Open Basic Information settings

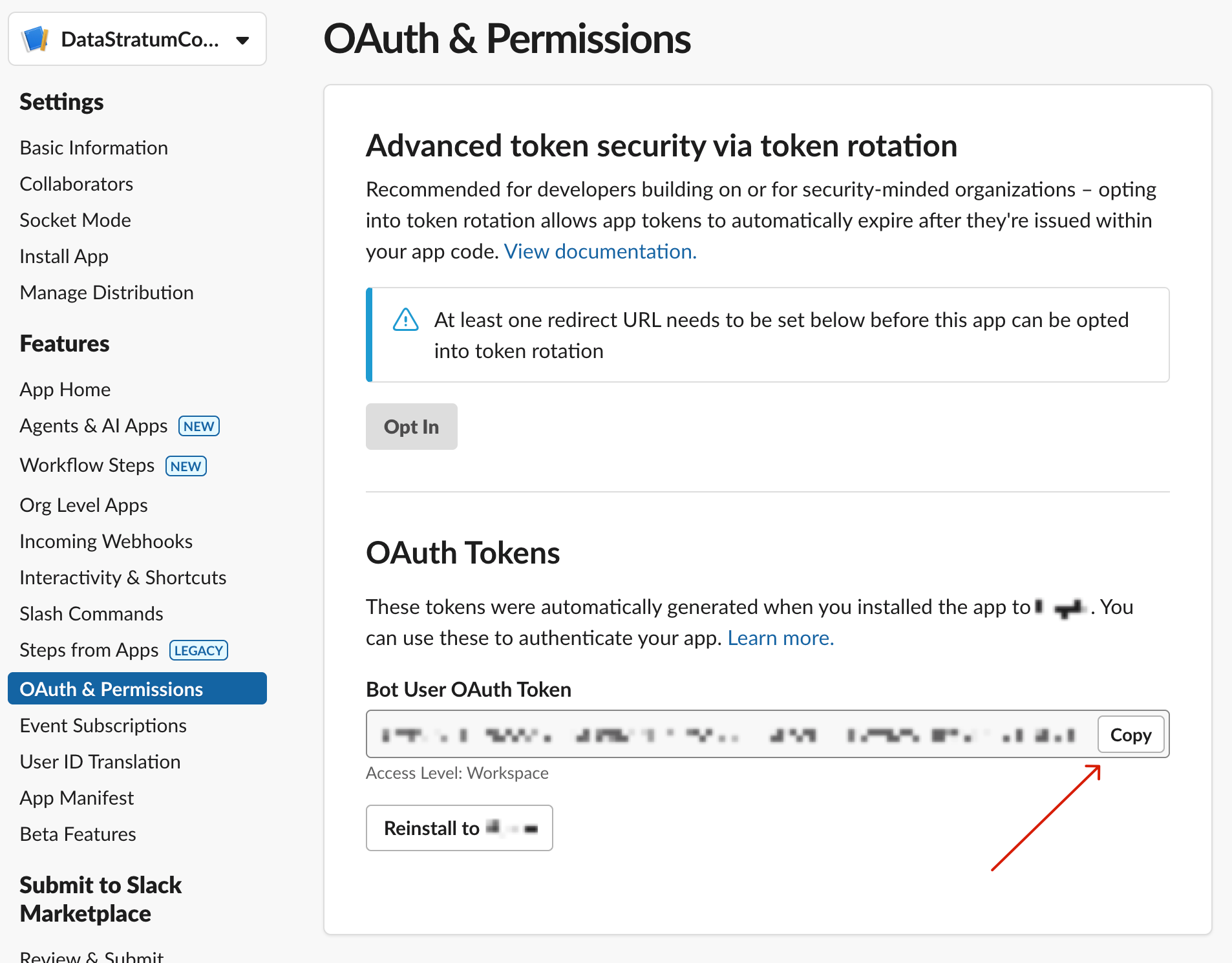pos(94,148)
